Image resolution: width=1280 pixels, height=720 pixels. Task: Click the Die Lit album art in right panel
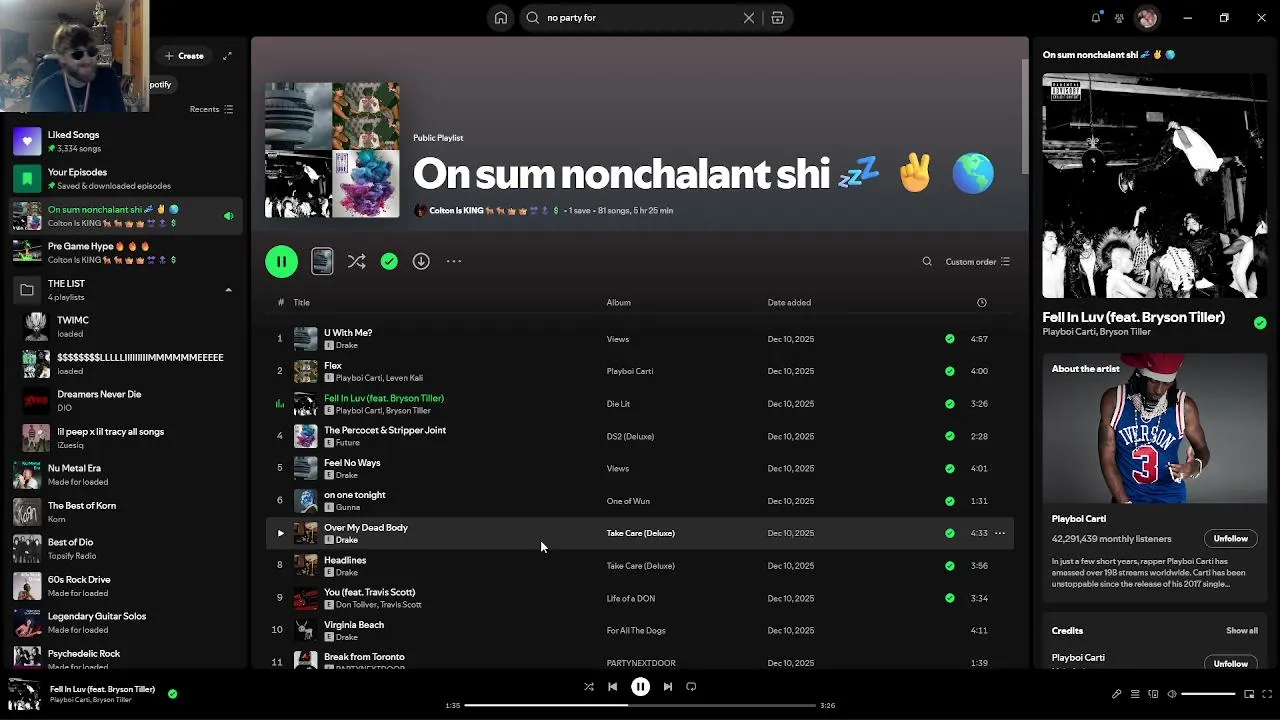1155,185
